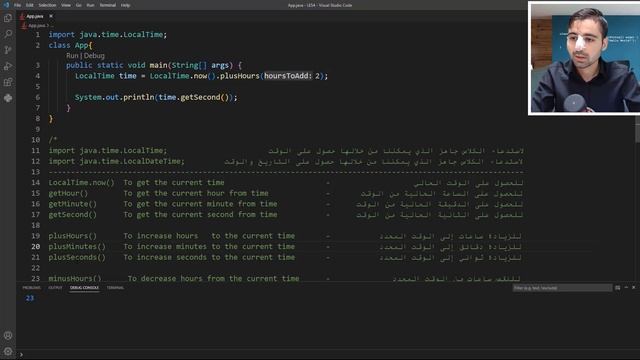Switch to the Terminal panel tab
Viewport: 640px width, 360px height.
(x=115, y=288)
